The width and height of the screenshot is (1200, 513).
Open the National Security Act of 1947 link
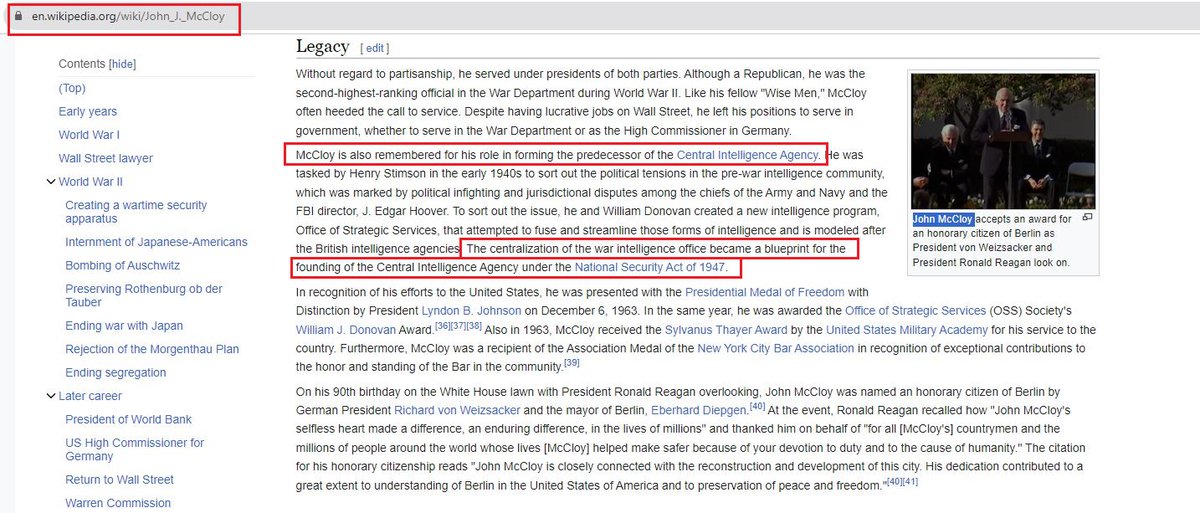pos(650,268)
